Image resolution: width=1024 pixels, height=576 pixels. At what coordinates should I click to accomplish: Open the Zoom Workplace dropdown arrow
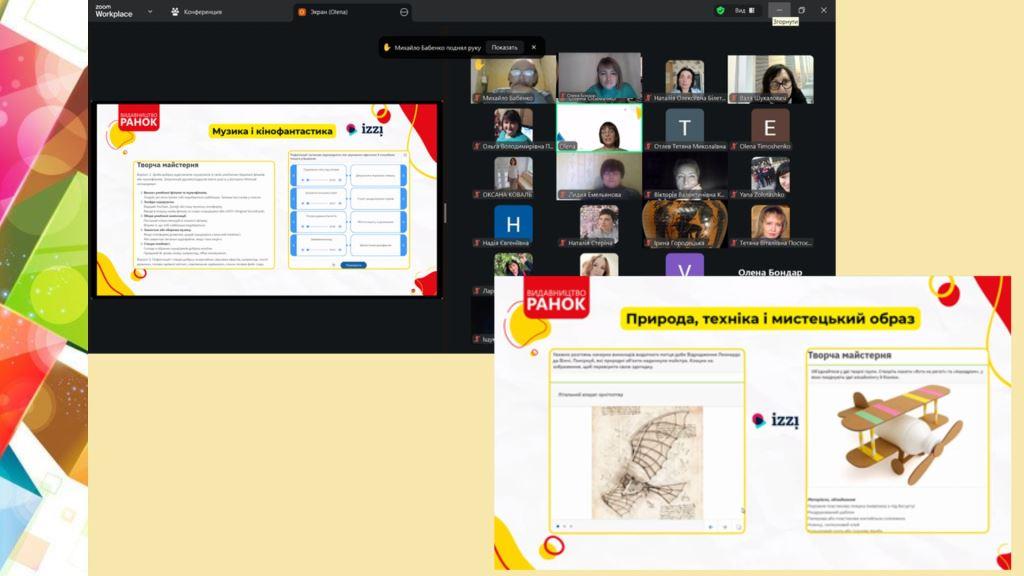(150, 11)
